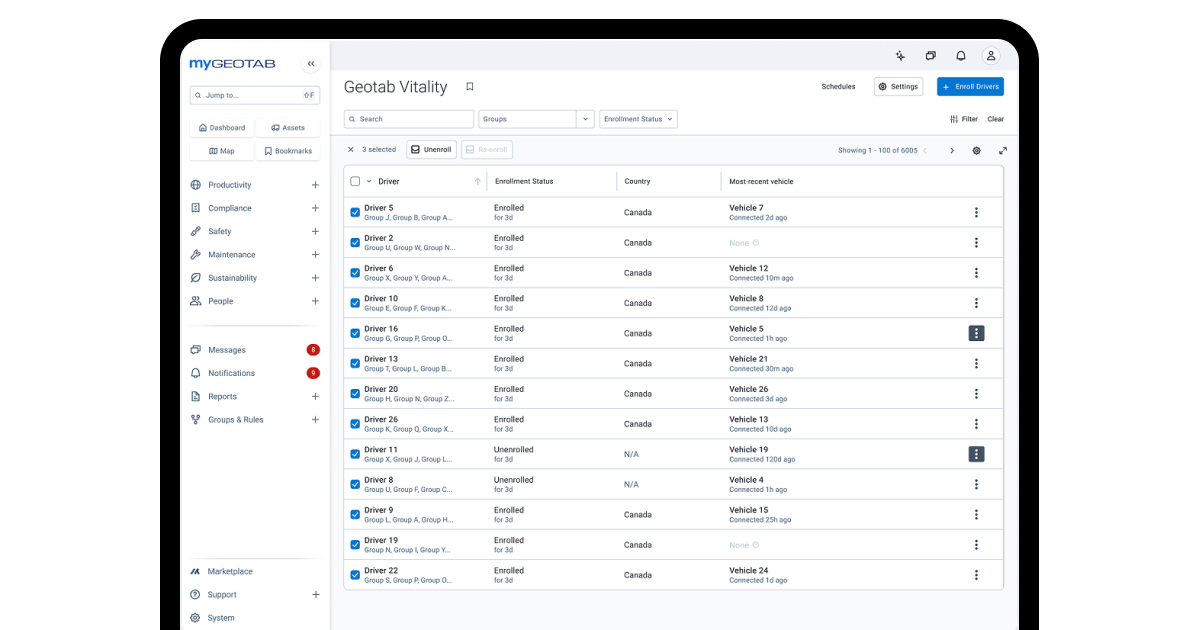Image resolution: width=1200 pixels, height=630 pixels.
Task: Open the Settings button
Action: pos(898,87)
